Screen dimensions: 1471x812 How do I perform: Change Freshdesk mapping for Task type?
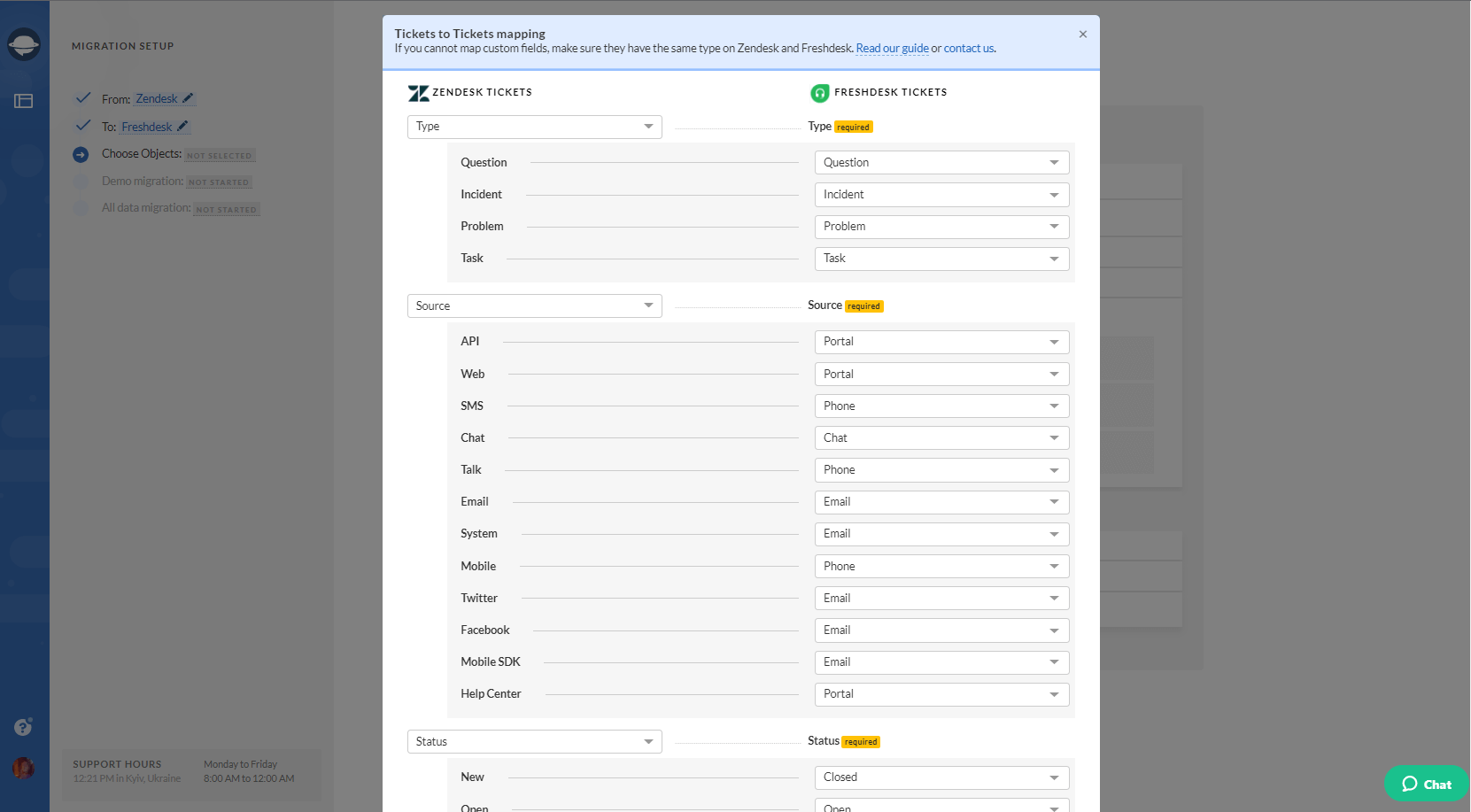pos(942,259)
